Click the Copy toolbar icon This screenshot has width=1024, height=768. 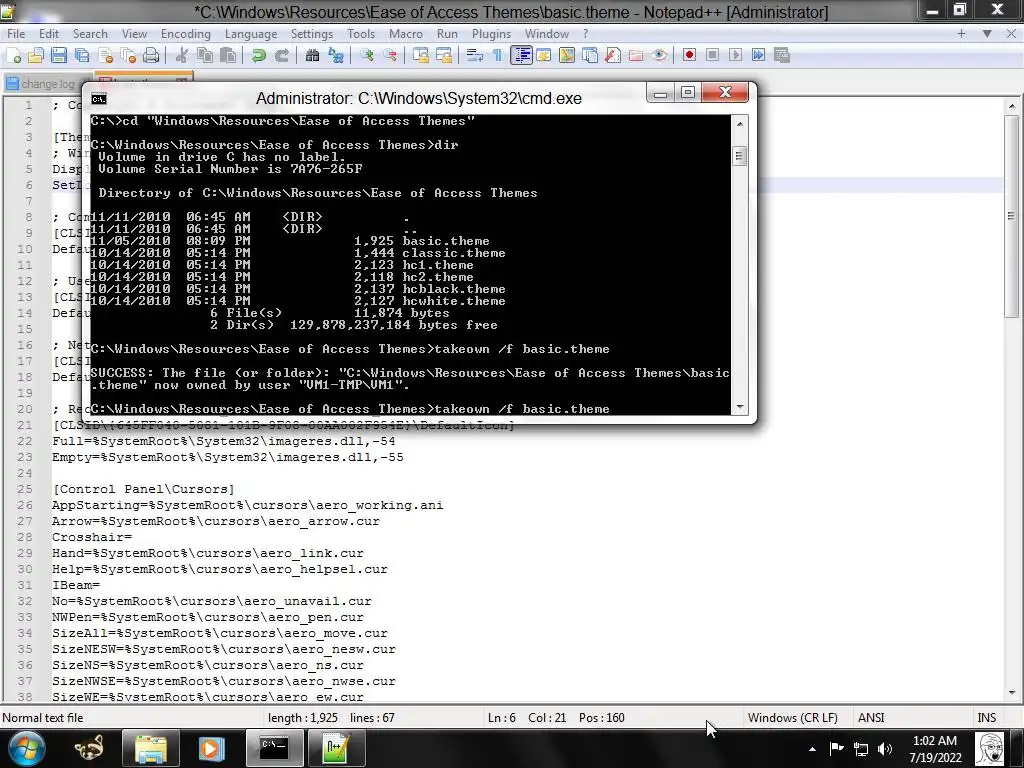[205, 56]
